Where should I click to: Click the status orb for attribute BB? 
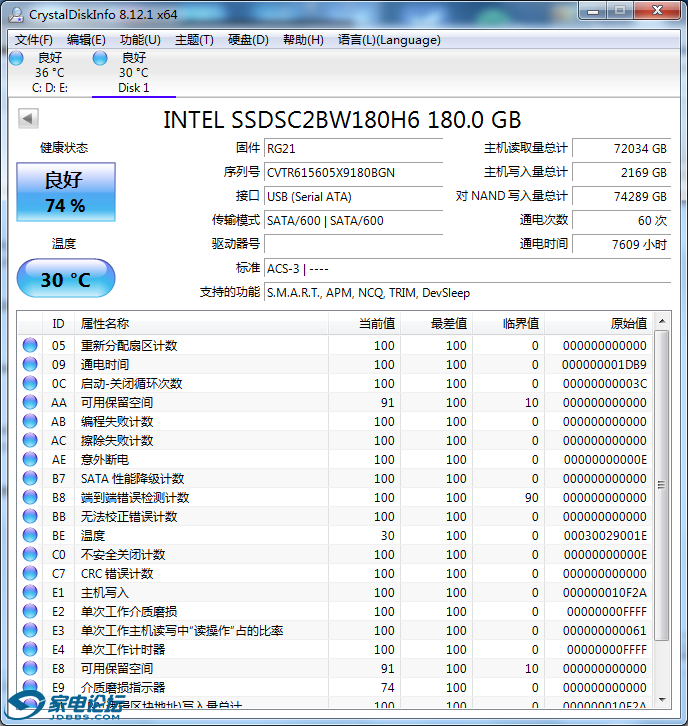coord(30,516)
